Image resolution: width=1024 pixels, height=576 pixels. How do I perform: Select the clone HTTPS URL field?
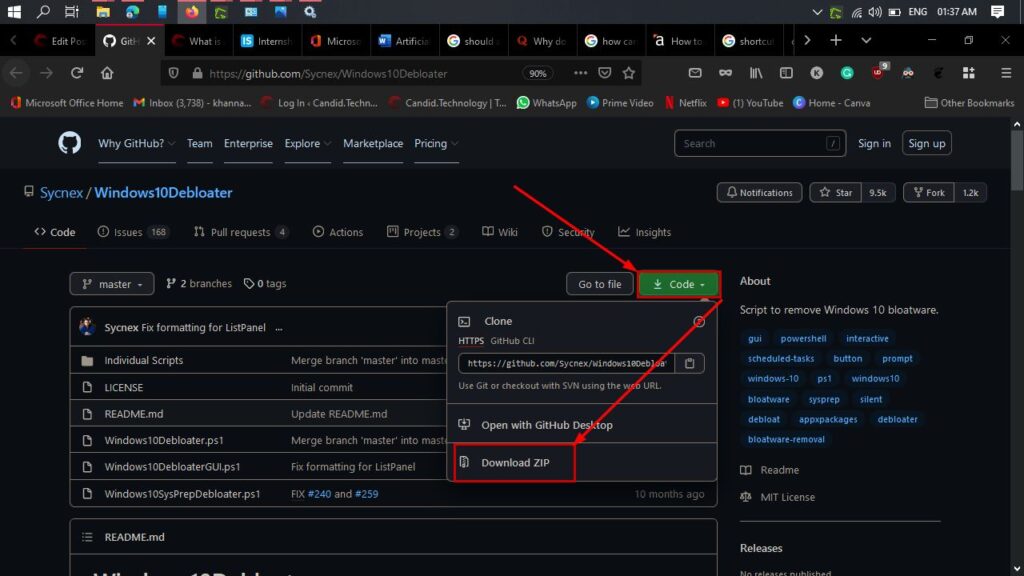pos(566,363)
